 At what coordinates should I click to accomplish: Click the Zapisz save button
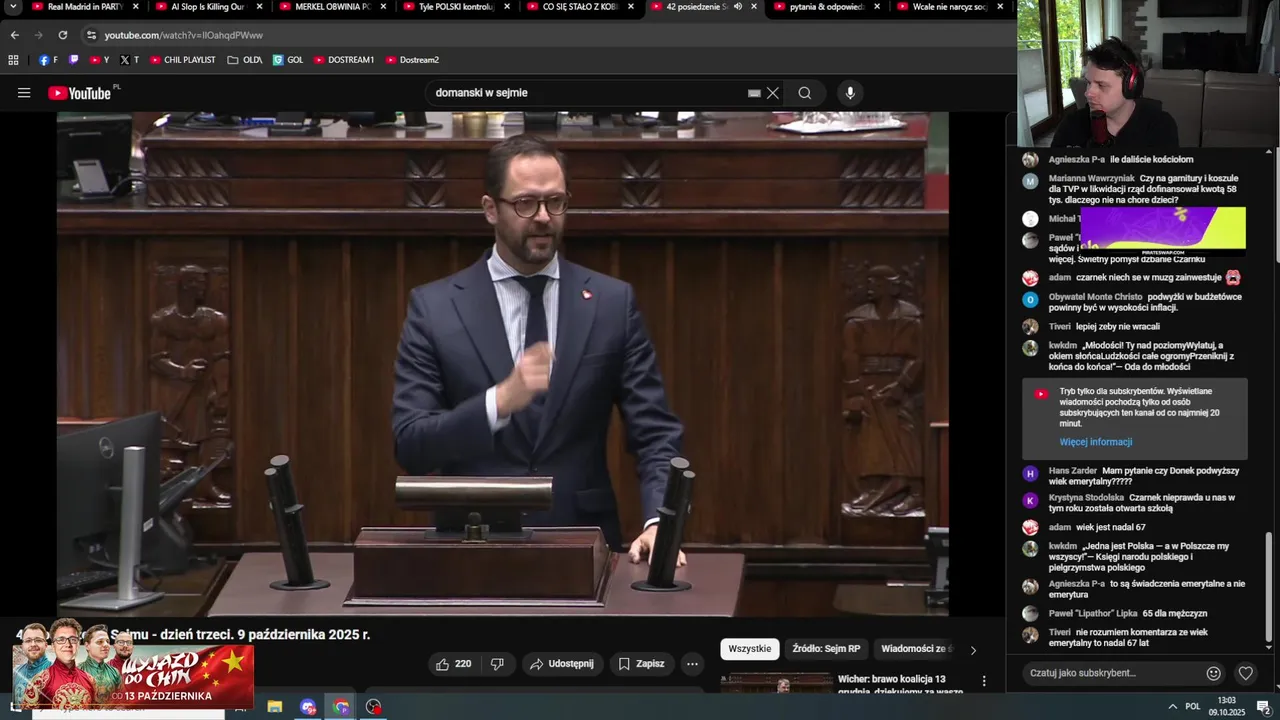click(x=641, y=664)
